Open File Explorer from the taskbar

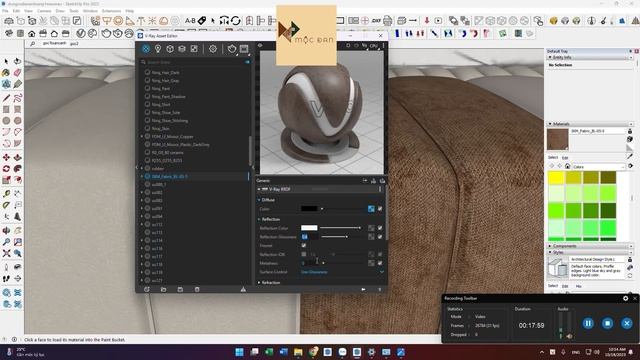(x=298, y=352)
